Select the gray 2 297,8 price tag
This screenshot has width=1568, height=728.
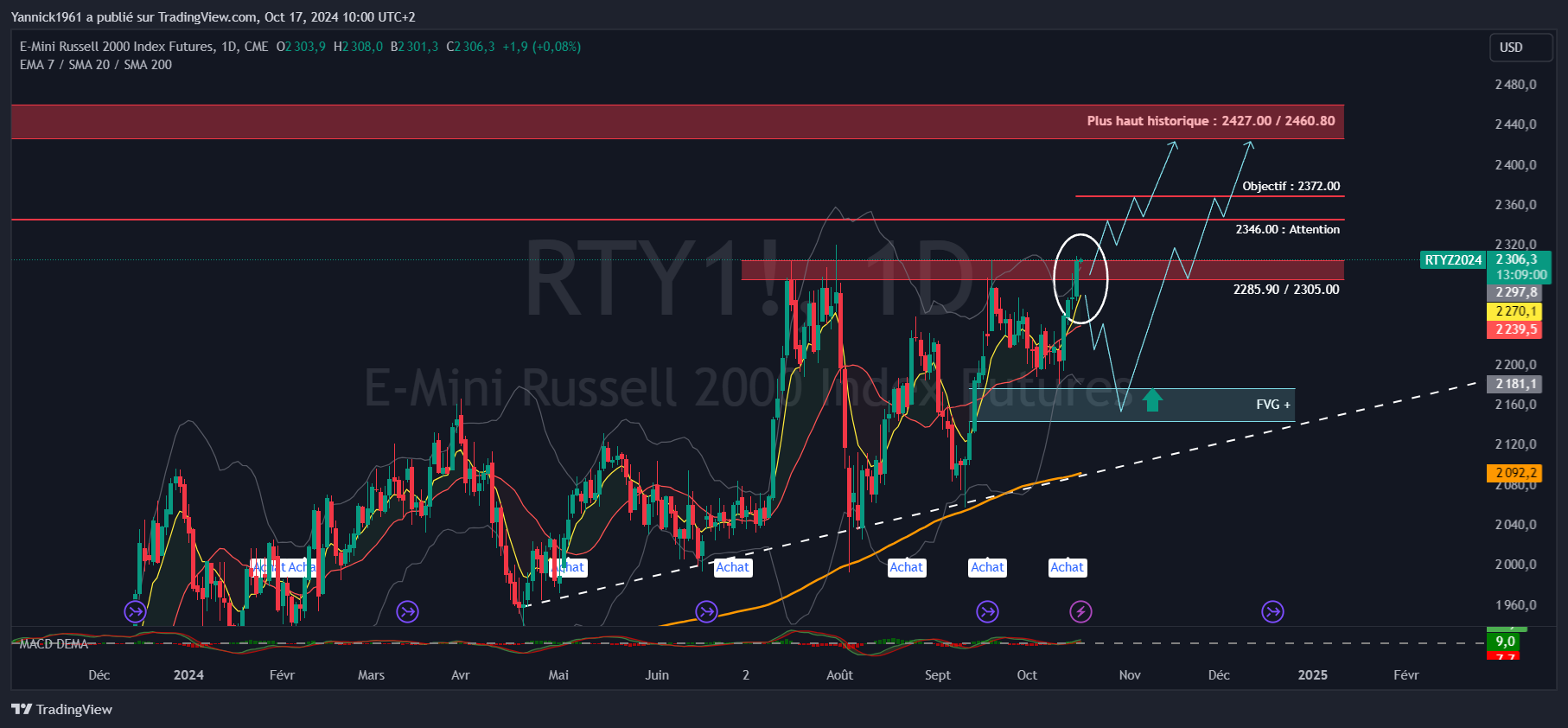tap(1516, 292)
